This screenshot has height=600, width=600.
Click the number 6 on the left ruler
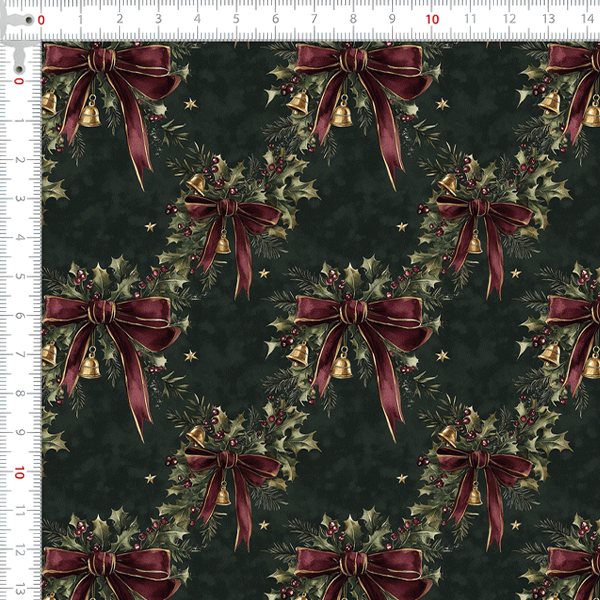coord(20,315)
